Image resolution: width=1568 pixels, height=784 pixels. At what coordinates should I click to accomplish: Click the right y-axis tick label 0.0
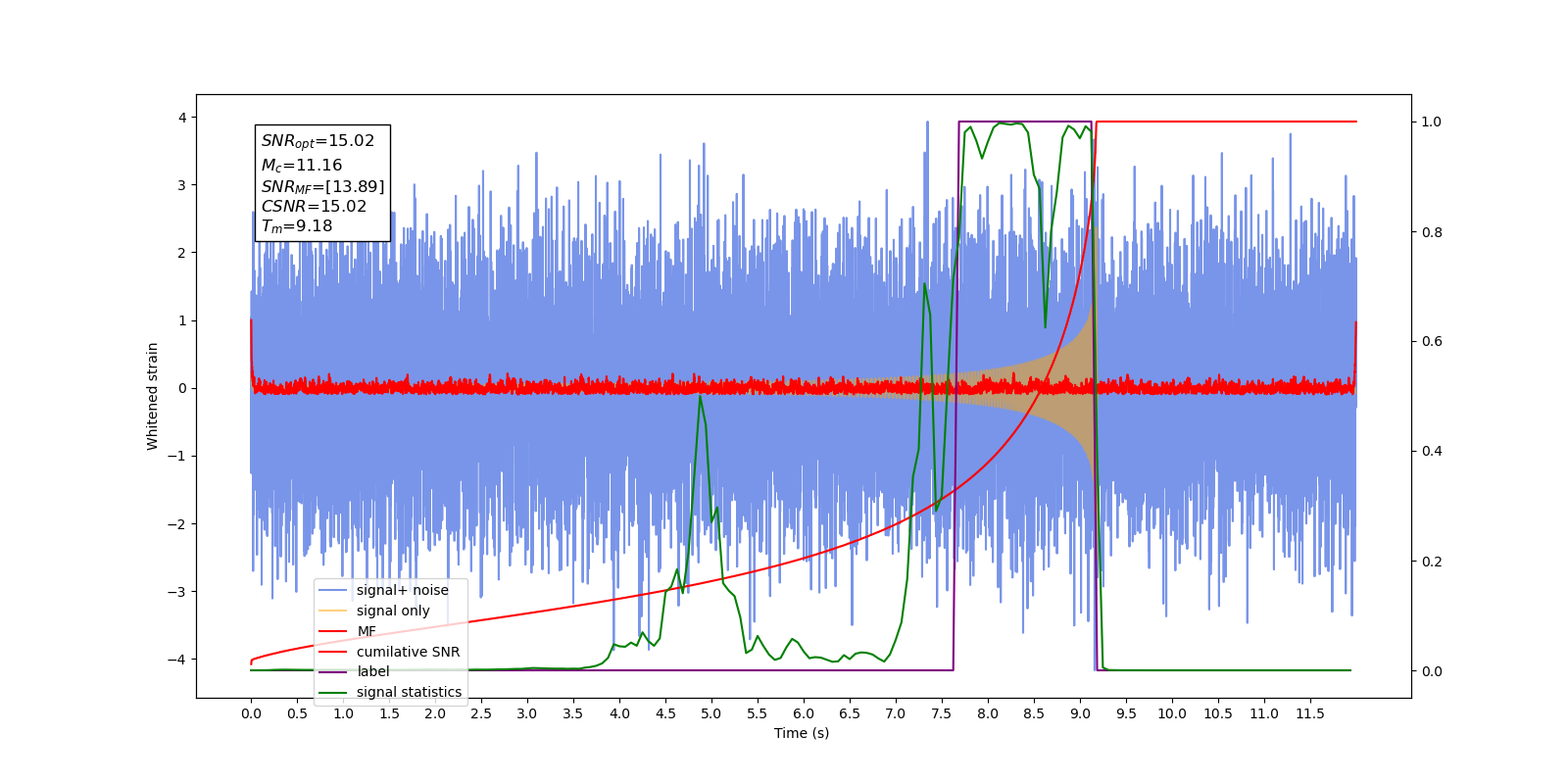[1432, 671]
